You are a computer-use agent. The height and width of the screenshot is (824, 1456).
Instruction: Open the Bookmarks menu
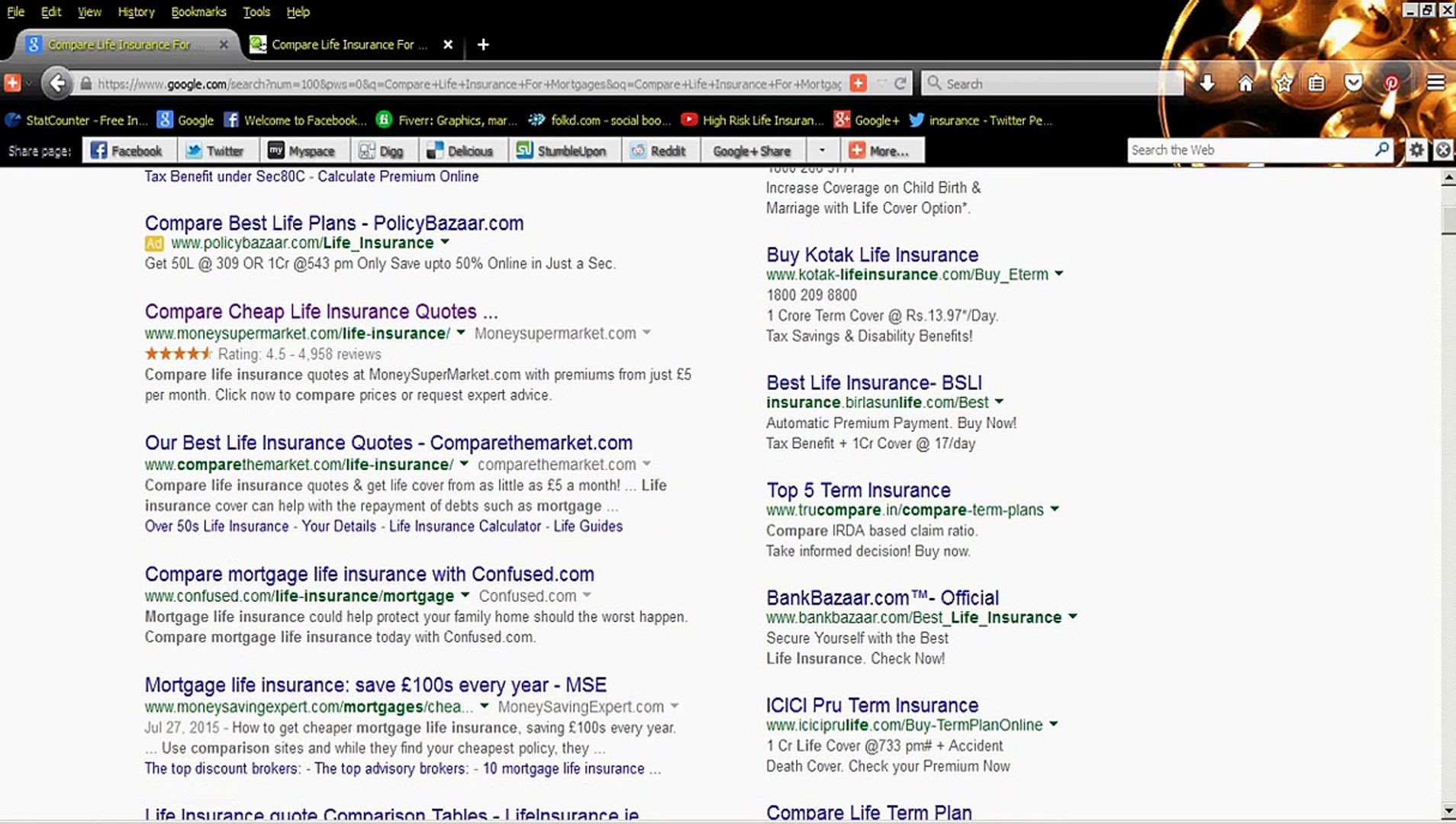click(x=198, y=11)
